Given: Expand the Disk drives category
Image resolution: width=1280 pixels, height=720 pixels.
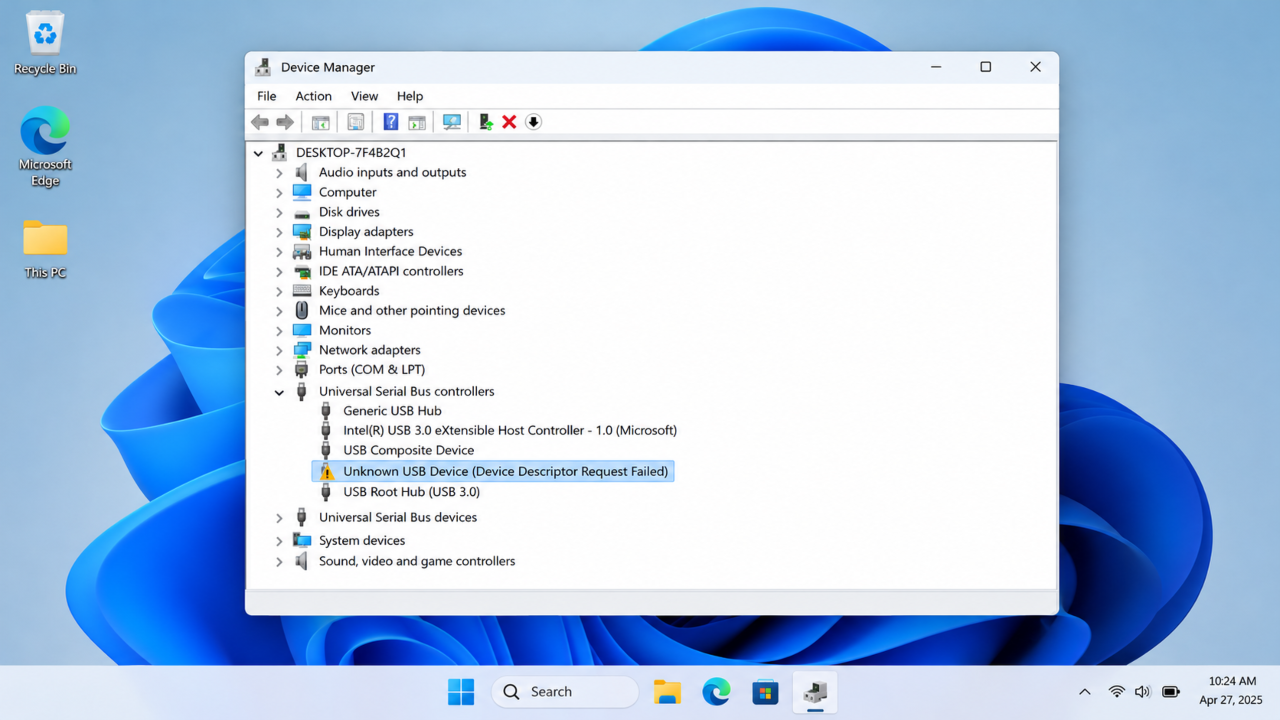Looking at the screenshot, I should point(279,212).
